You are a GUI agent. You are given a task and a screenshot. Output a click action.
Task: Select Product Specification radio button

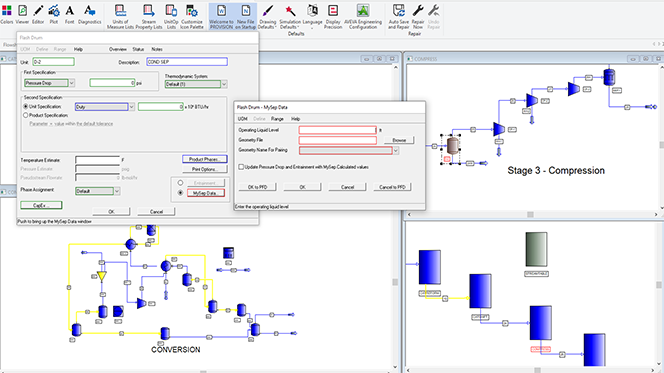26,115
